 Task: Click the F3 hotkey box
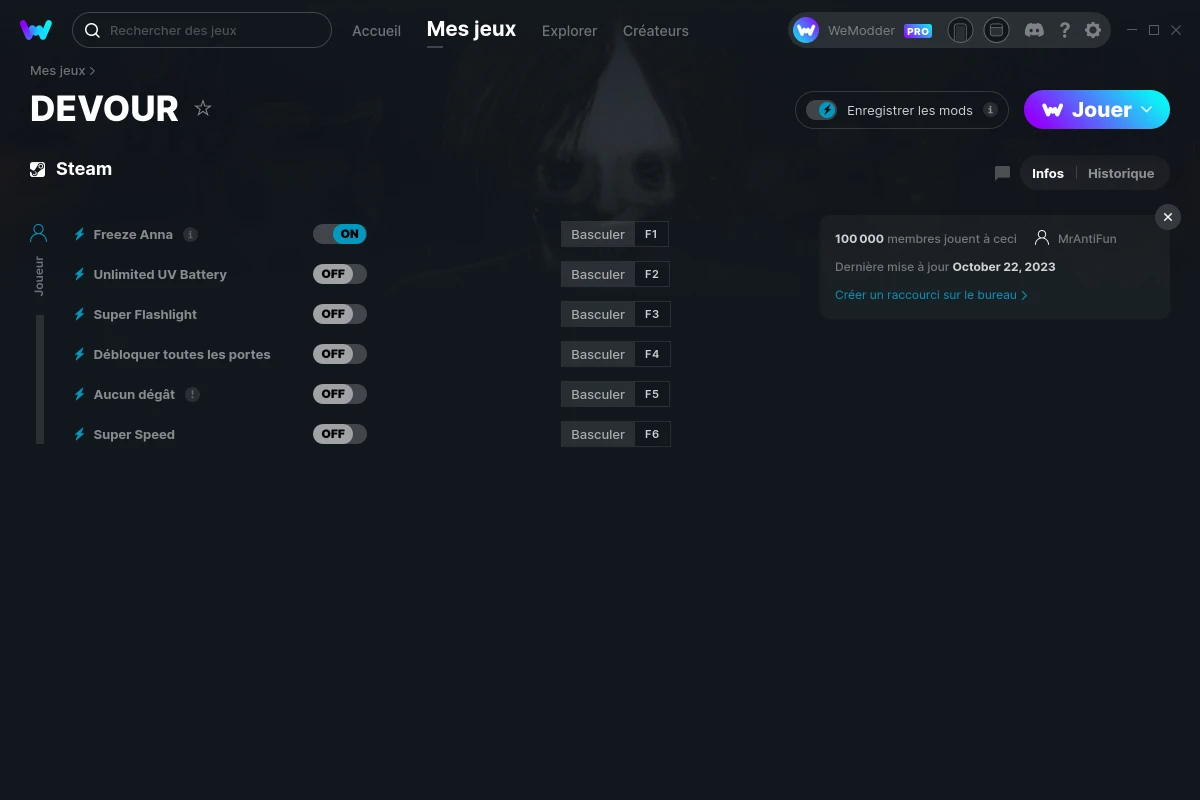[x=652, y=314]
